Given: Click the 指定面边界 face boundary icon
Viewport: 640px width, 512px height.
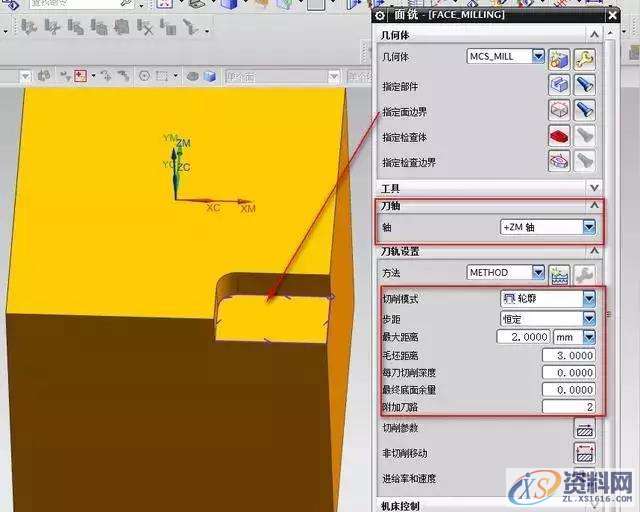Looking at the screenshot, I should [559, 110].
